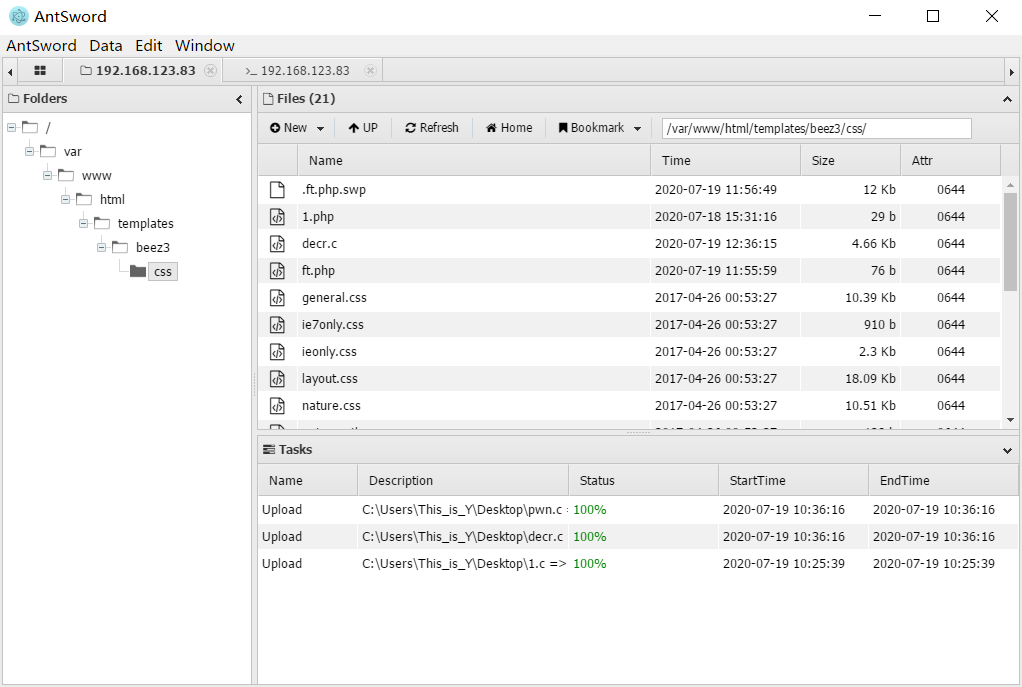Click the www folder icon in tree
Screen dimensions: 1022x687
pyautogui.click(x=66, y=175)
